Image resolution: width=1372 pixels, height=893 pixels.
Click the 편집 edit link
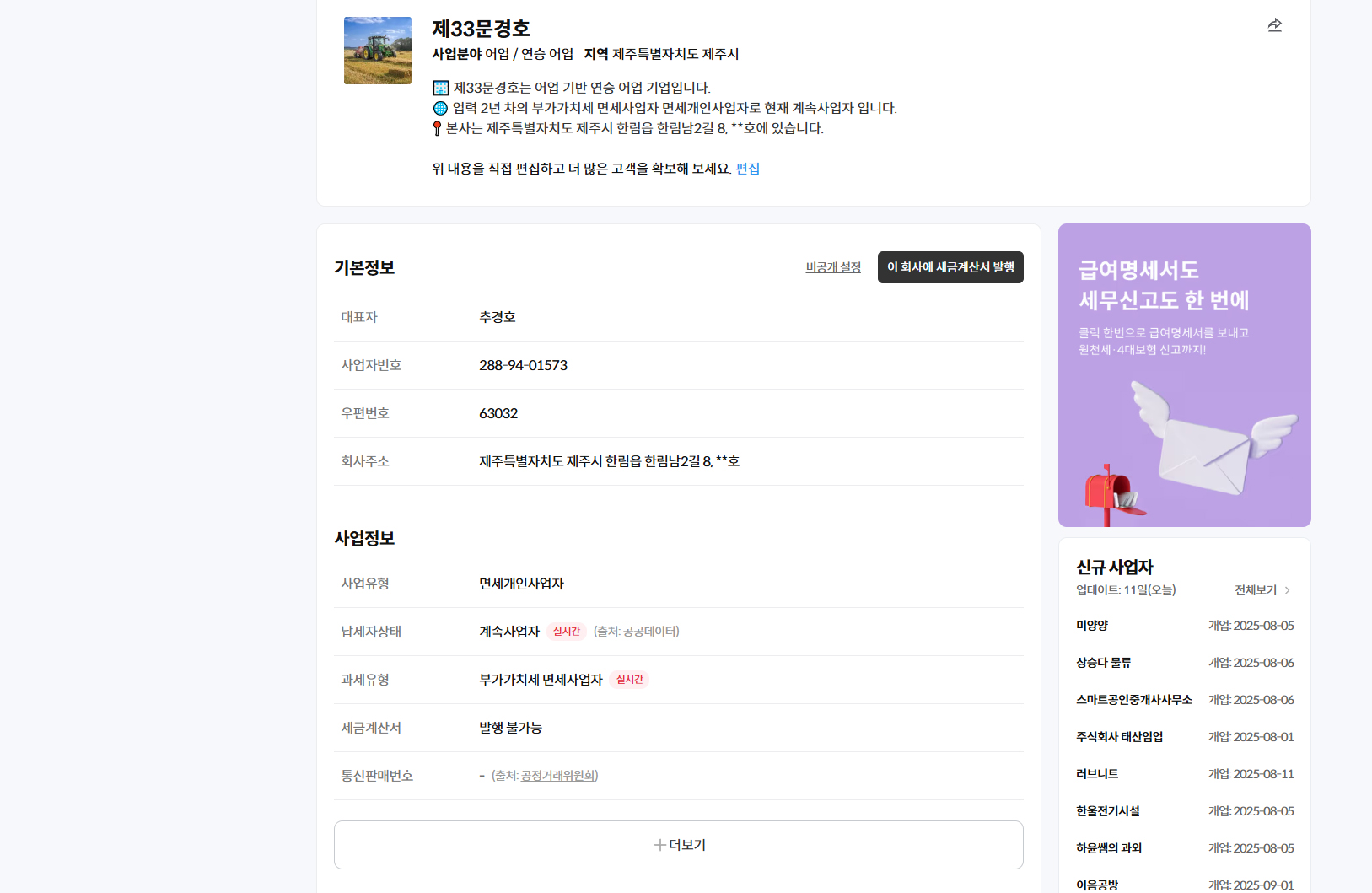(x=747, y=169)
